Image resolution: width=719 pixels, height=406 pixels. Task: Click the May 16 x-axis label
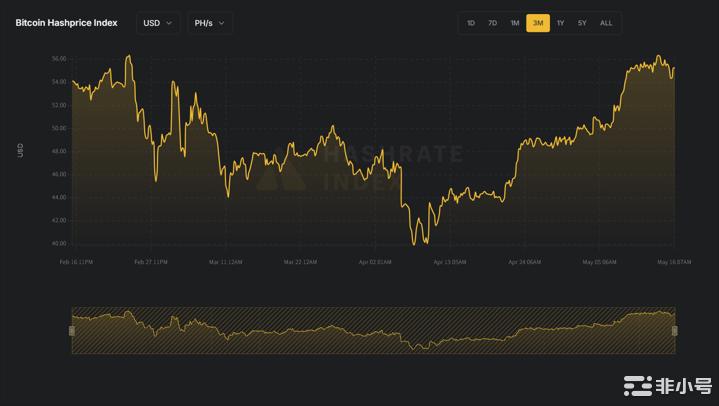tap(674, 262)
